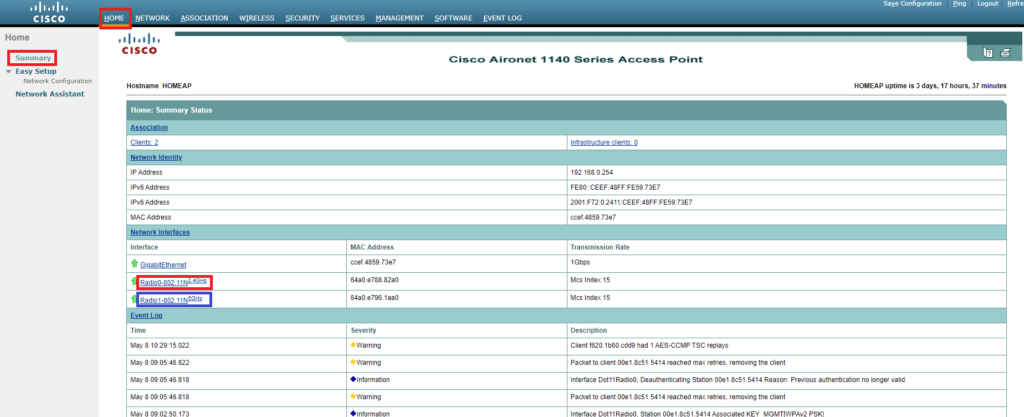Click the Cisco logo in top bar
Image resolution: width=1024 pixels, height=417 pixels.
pyautogui.click(x=49, y=12)
